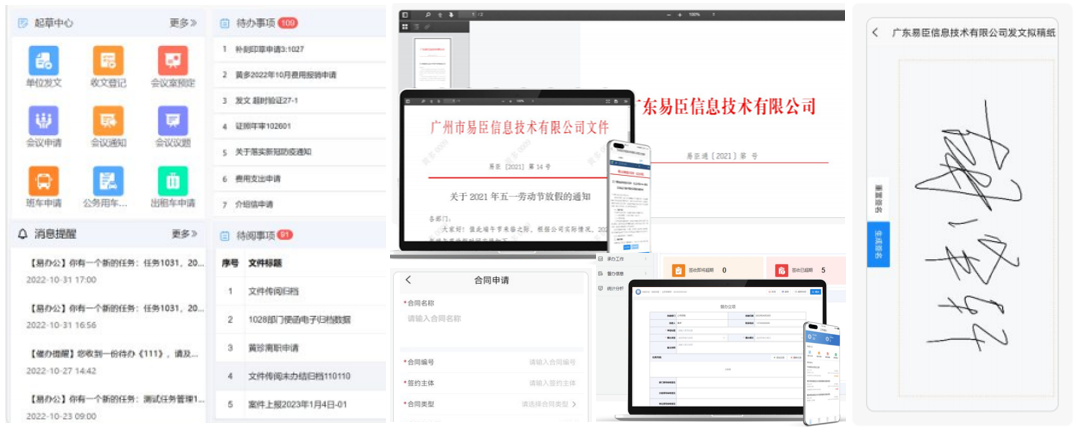
Task: Open the 会议室预定 icon
Action: (173, 61)
